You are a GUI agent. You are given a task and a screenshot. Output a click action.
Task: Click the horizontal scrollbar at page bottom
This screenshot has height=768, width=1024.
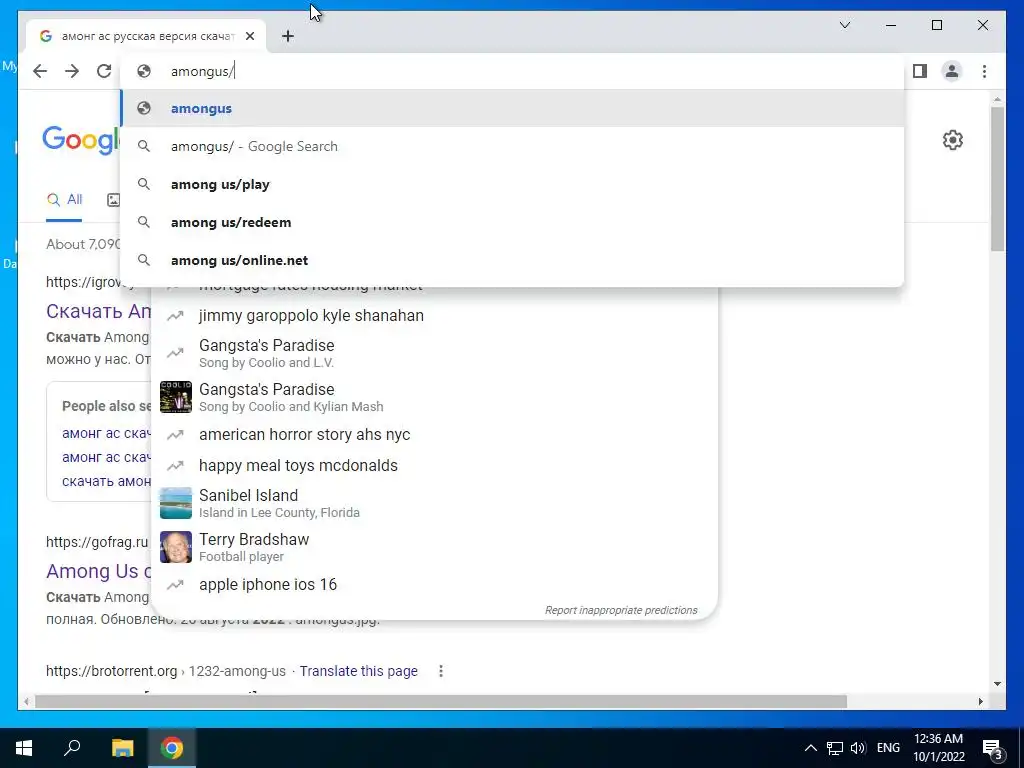point(441,701)
